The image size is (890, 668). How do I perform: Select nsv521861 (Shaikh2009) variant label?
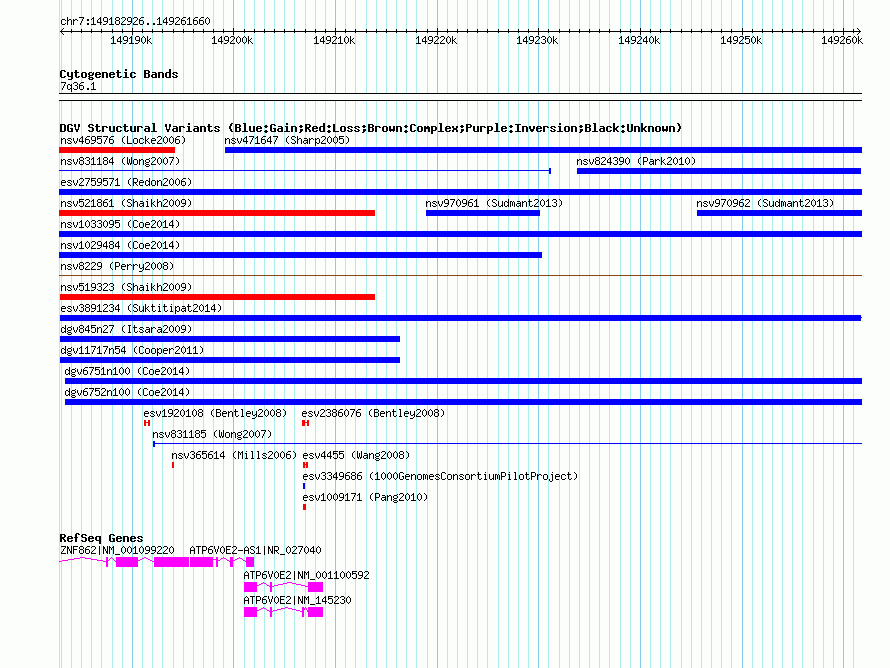pos(126,203)
